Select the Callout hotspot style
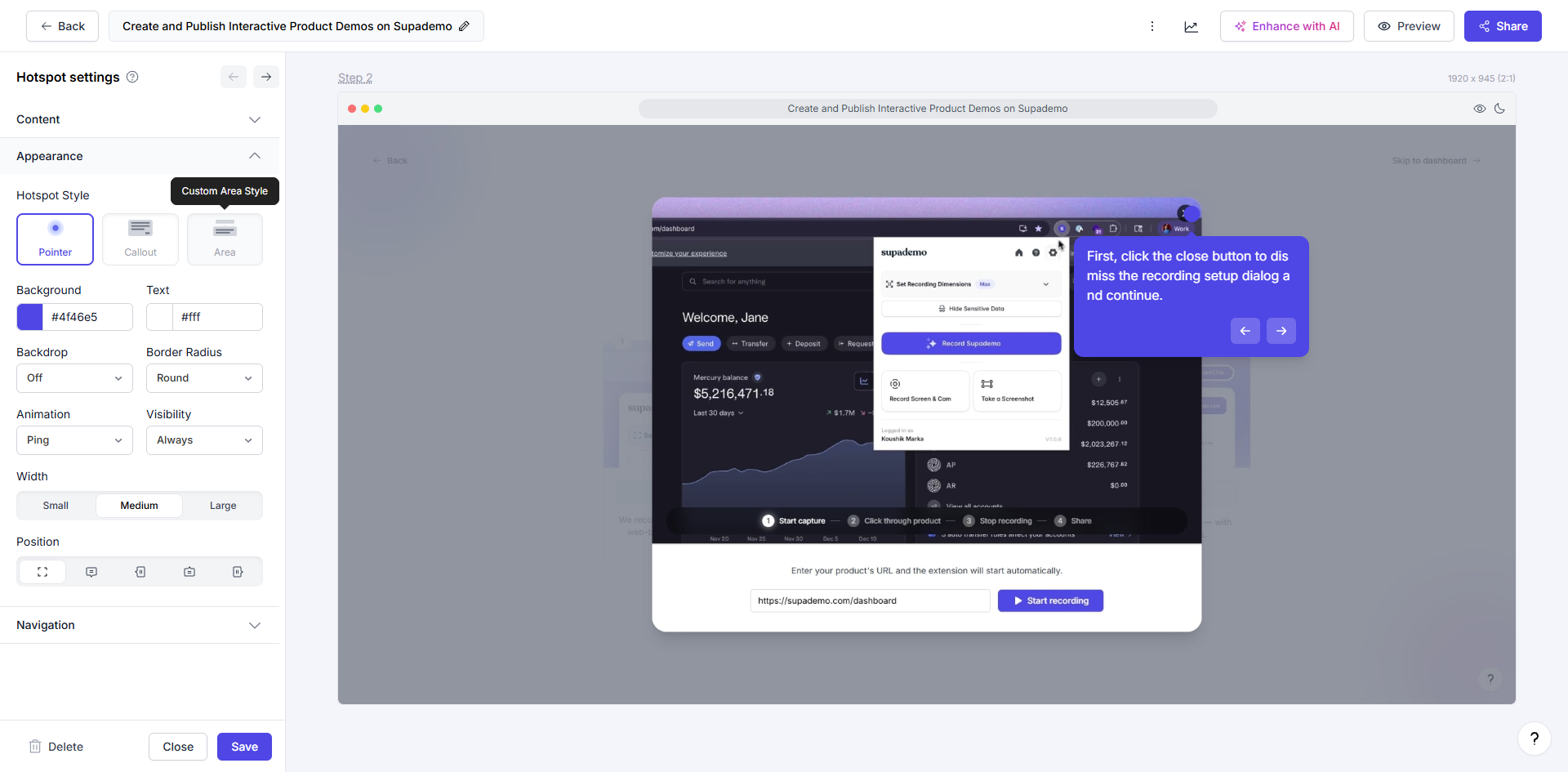The height and width of the screenshot is (772, 1568). 140,239
